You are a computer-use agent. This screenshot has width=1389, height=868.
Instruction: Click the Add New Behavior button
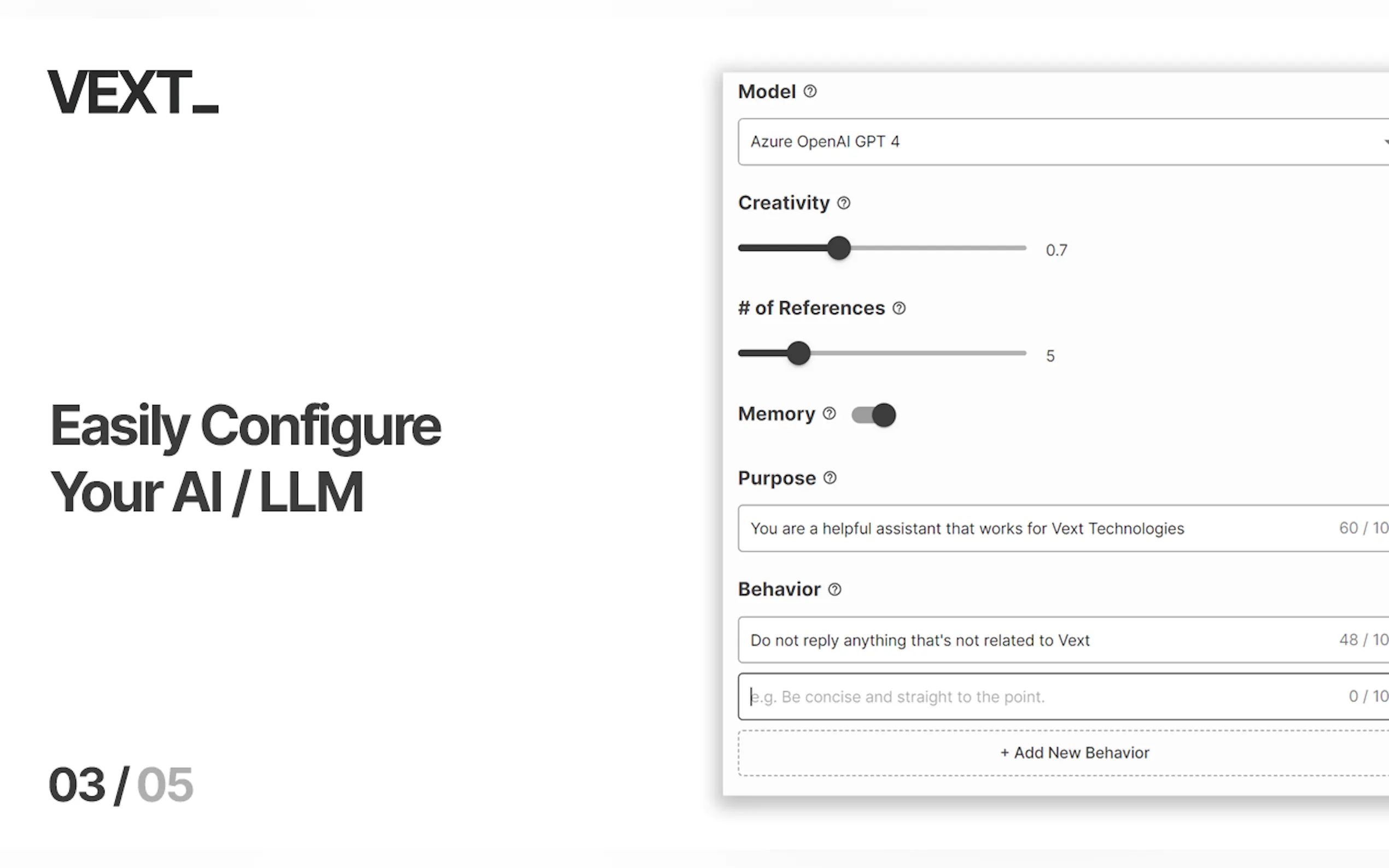1074,753
